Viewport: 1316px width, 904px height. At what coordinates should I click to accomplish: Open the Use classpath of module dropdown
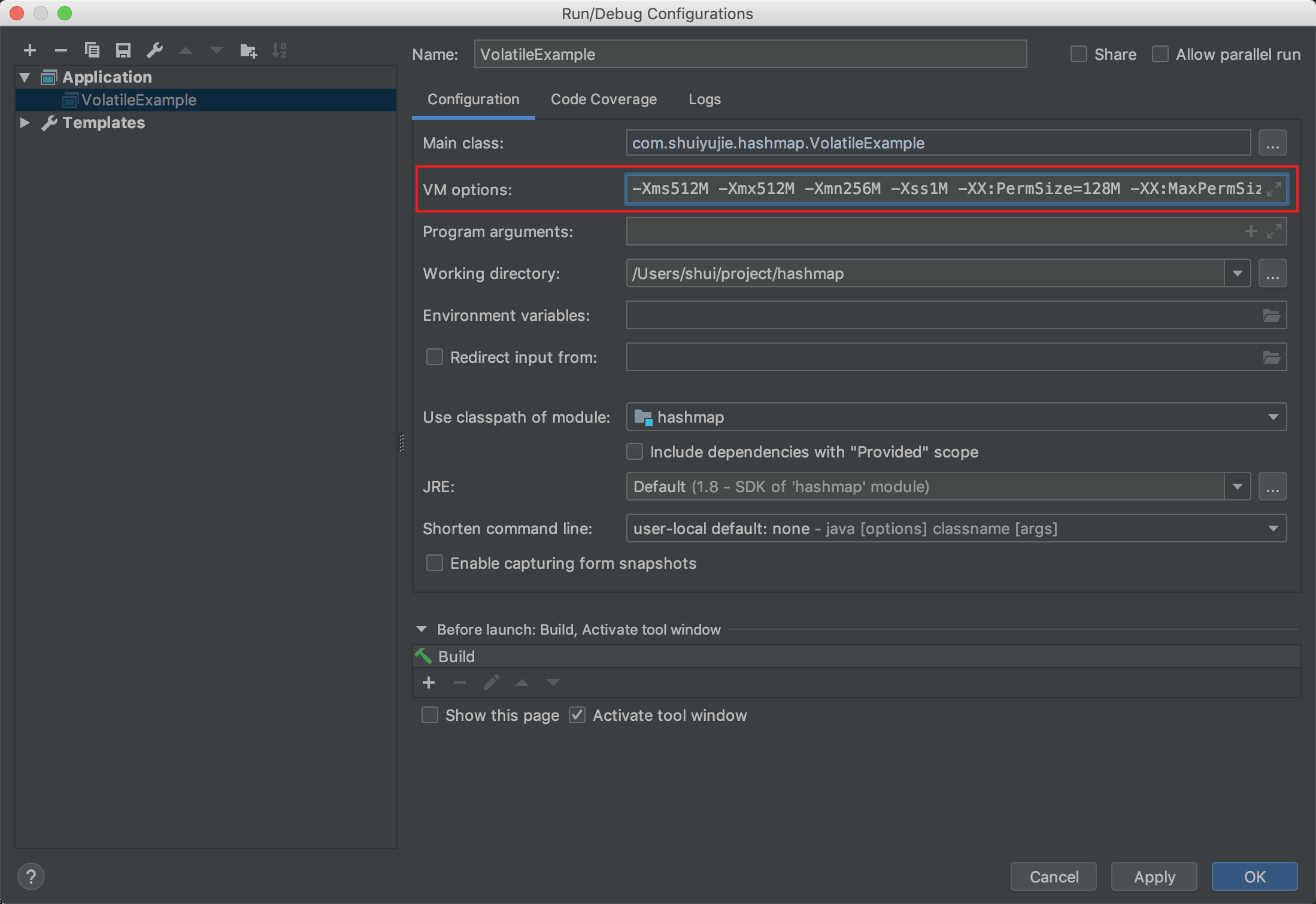[x=1273, y=417]
